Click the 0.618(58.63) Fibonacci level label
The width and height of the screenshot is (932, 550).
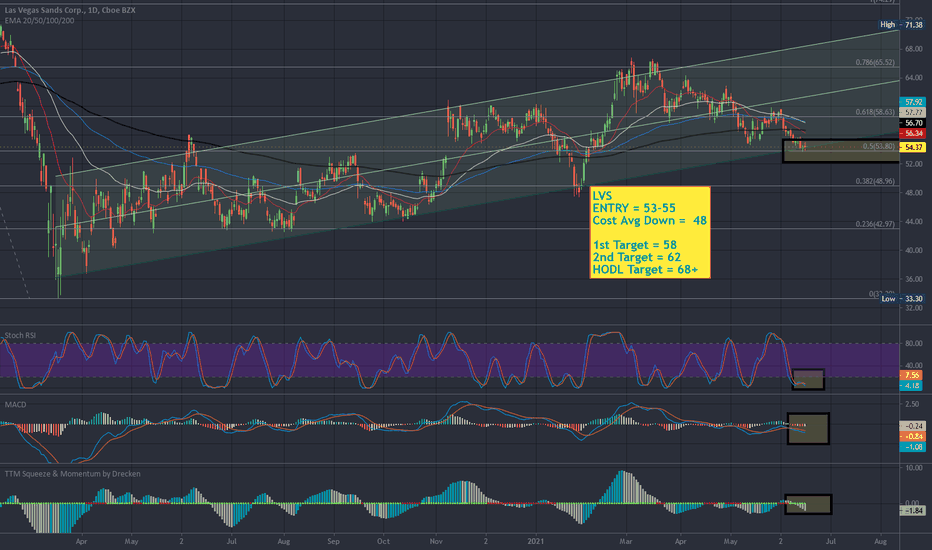pos(875,112)
